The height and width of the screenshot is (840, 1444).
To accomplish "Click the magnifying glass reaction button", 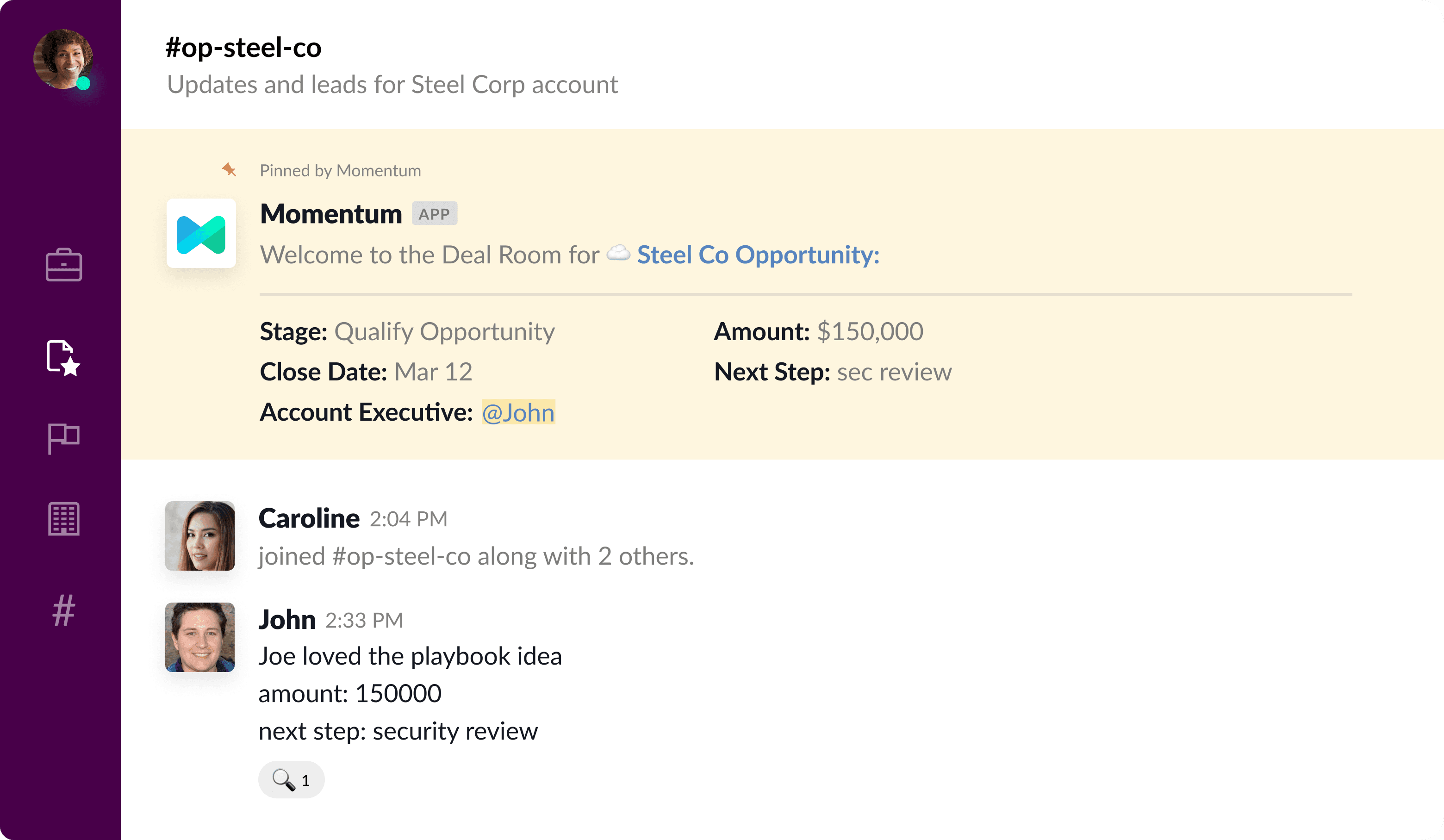I will point(291,780).
